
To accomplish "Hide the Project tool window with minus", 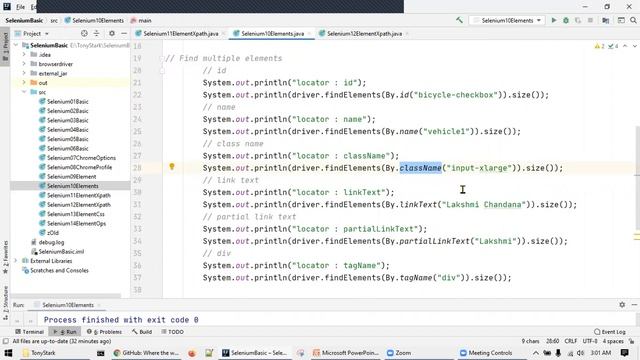I will coord(124,33).
